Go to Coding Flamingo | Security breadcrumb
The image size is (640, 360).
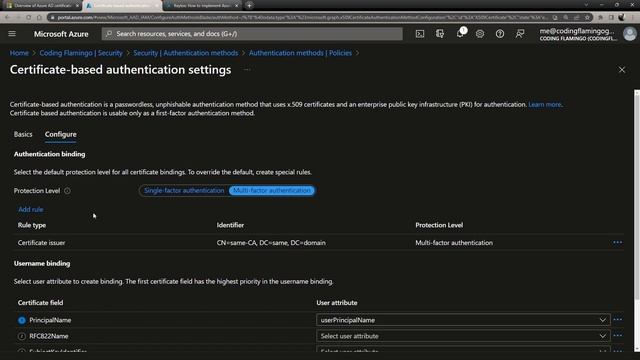(x=81, y=53)
